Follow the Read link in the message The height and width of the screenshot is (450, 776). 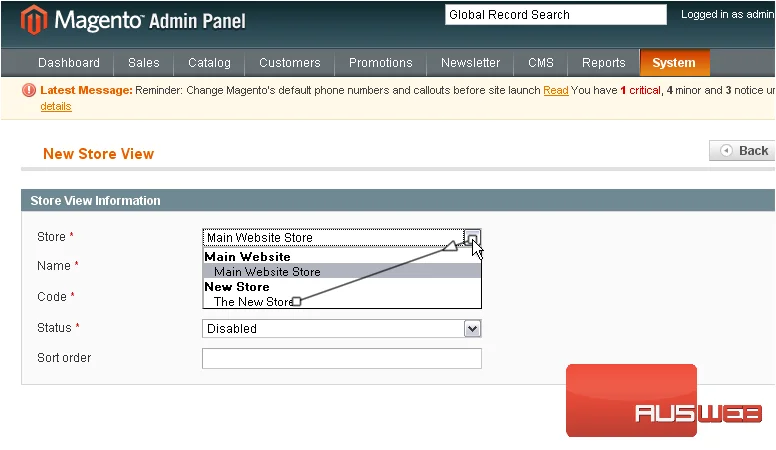pyautogui.click(x=555, y=91)
